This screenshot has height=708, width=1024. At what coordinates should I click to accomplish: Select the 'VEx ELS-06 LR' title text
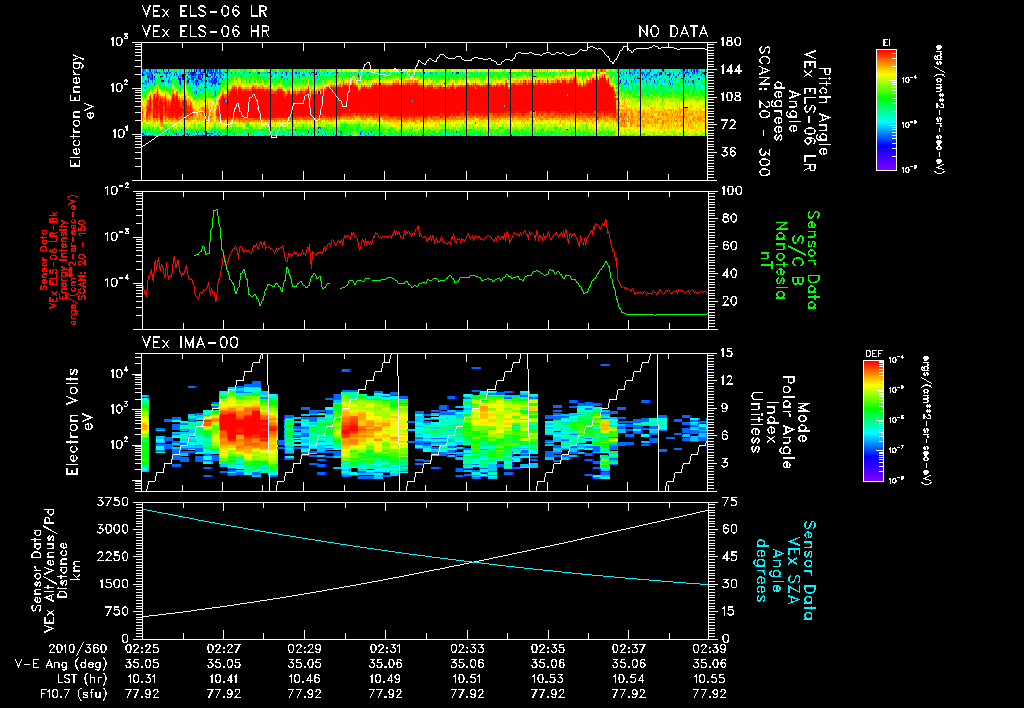204,12
